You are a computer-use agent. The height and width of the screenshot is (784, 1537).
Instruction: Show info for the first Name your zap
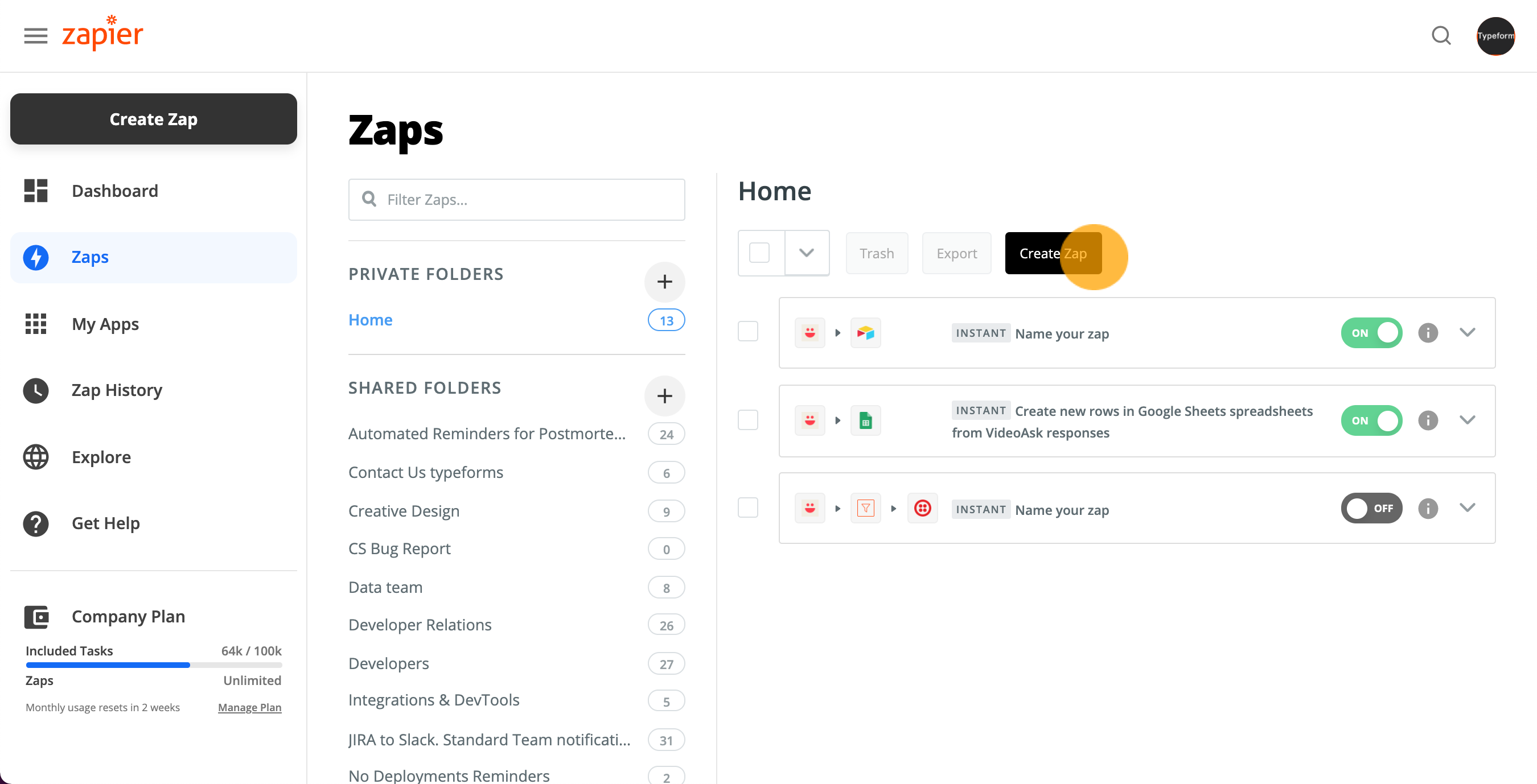click(1428, 333)
